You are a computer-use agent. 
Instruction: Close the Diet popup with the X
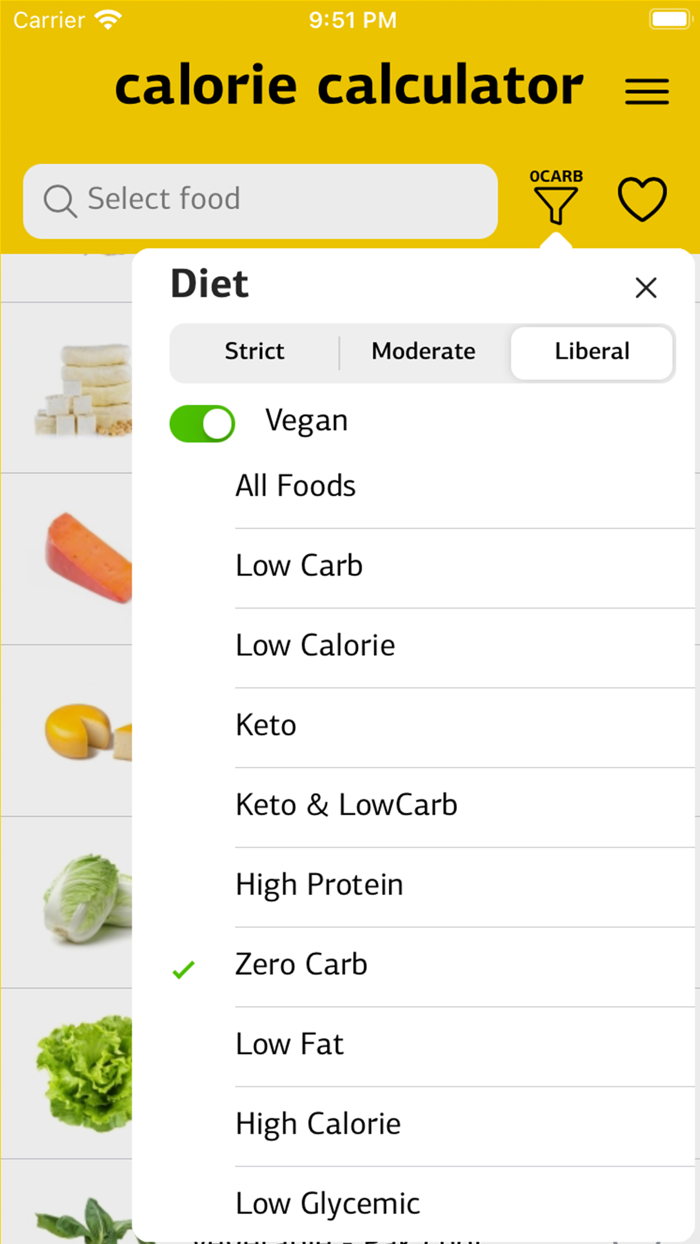[646, 288]
